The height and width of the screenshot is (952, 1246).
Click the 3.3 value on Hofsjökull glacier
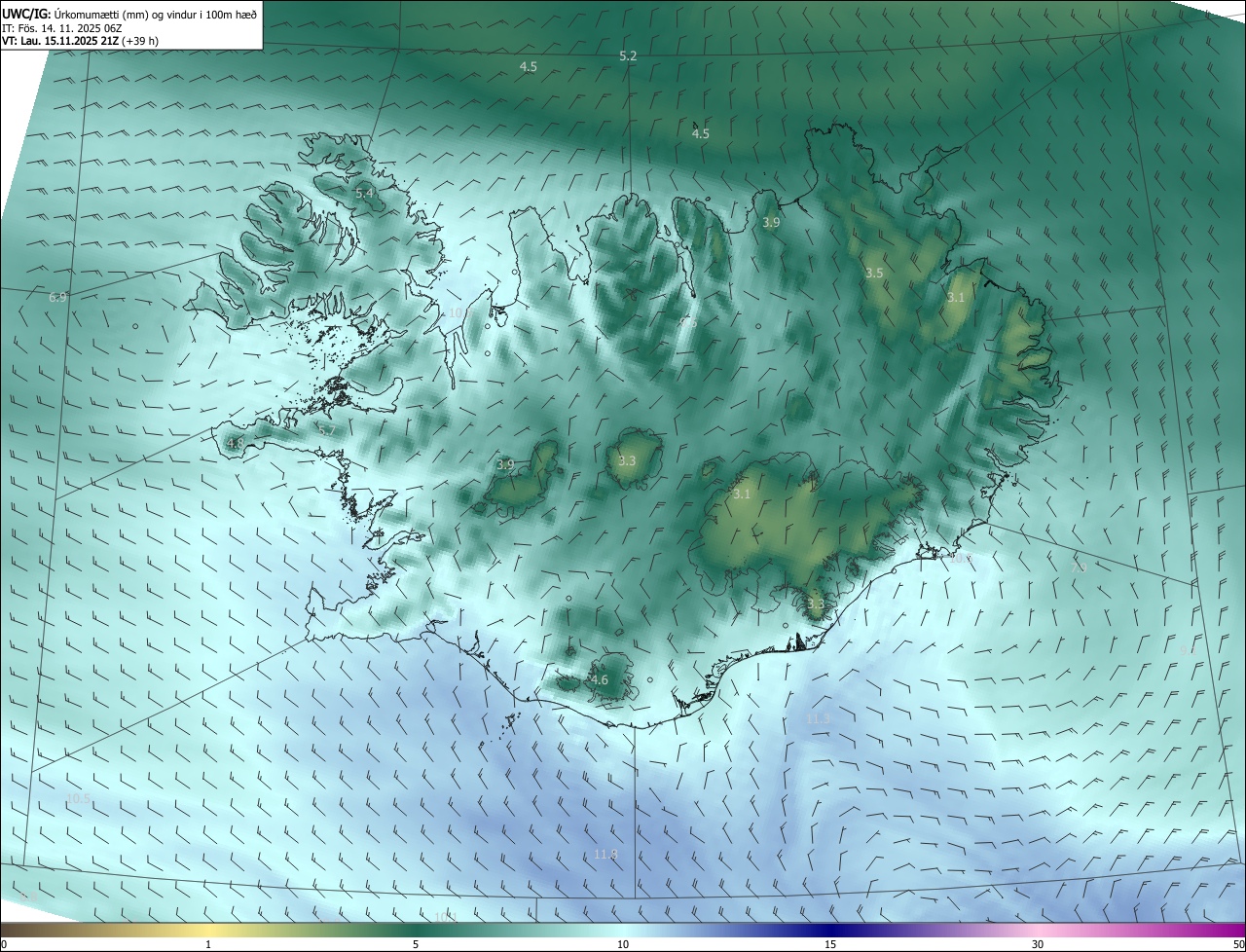coord(627,461)
